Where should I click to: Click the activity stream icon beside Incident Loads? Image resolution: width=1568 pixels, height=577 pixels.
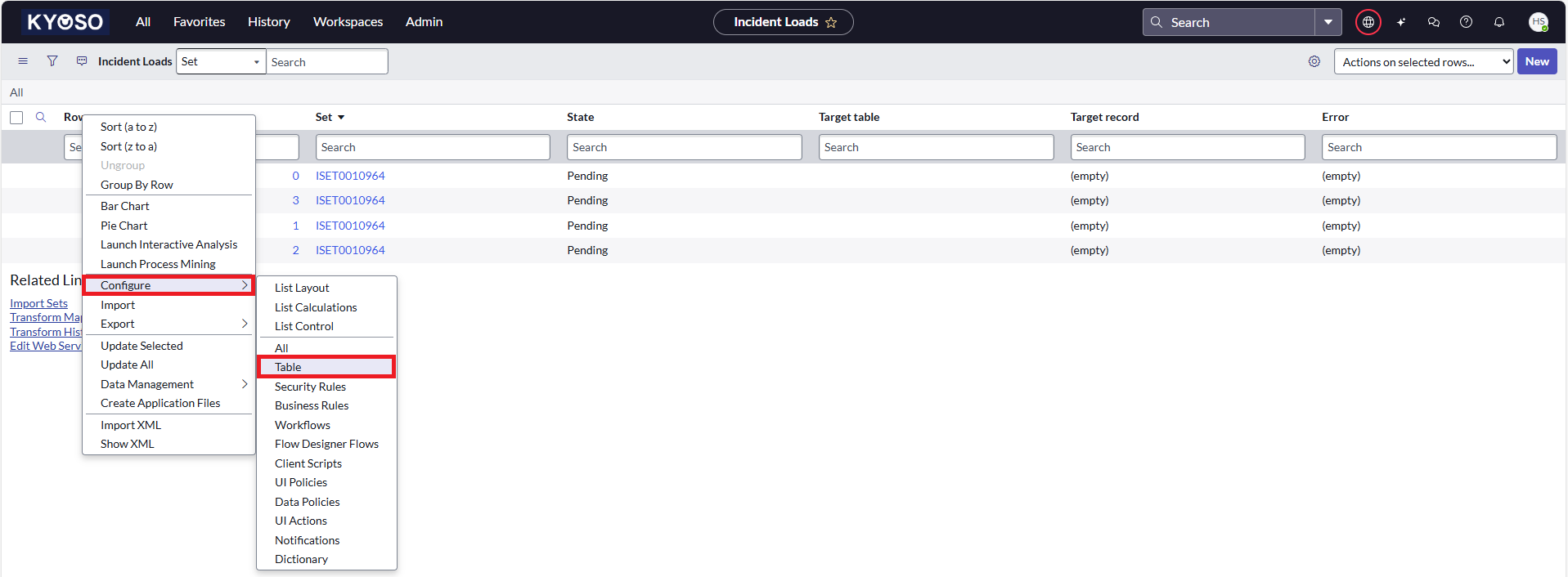click(82, 61)
